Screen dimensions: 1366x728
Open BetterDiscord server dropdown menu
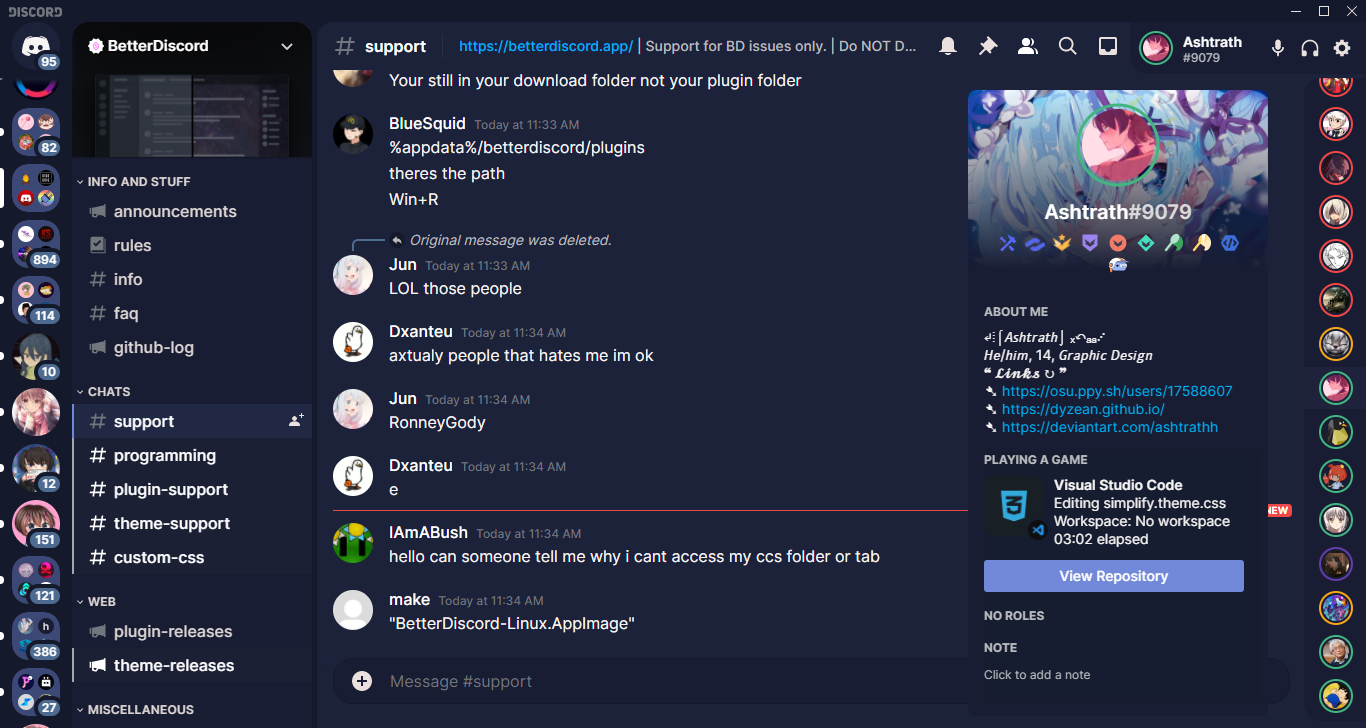pos(287,46)
